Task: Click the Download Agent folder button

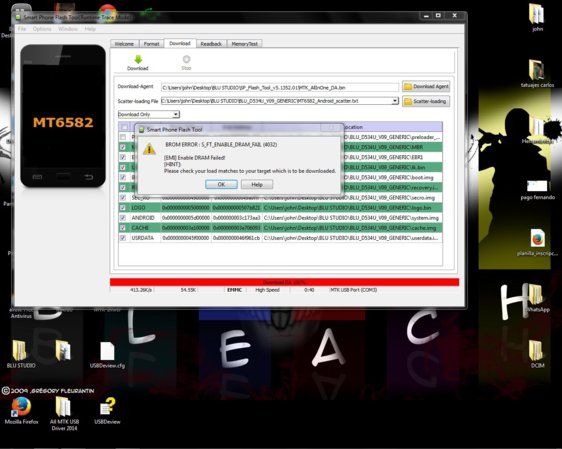Action: point(426,86)
